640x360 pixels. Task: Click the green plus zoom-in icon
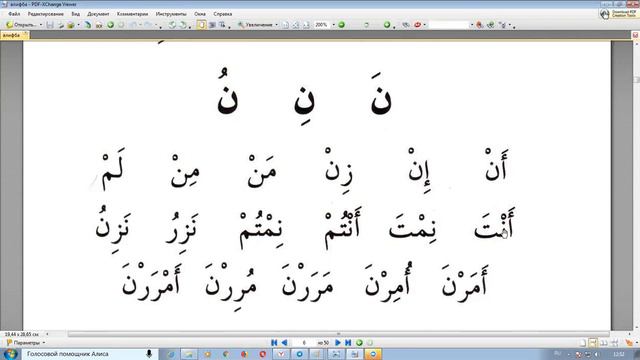[x=387, y=25]
